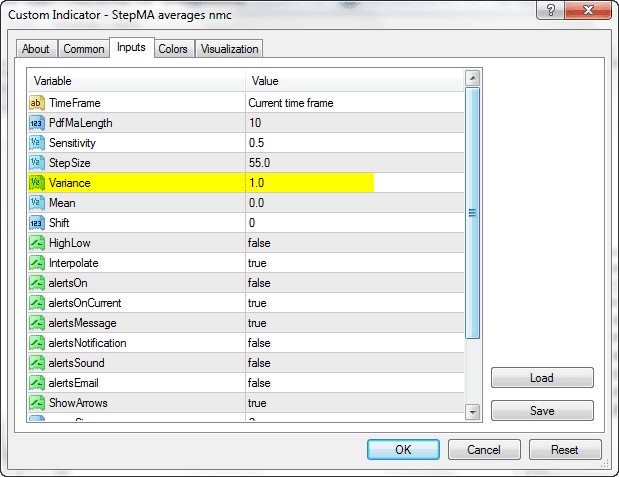Open the About tab
619x477 pixels.
(36, 49)
